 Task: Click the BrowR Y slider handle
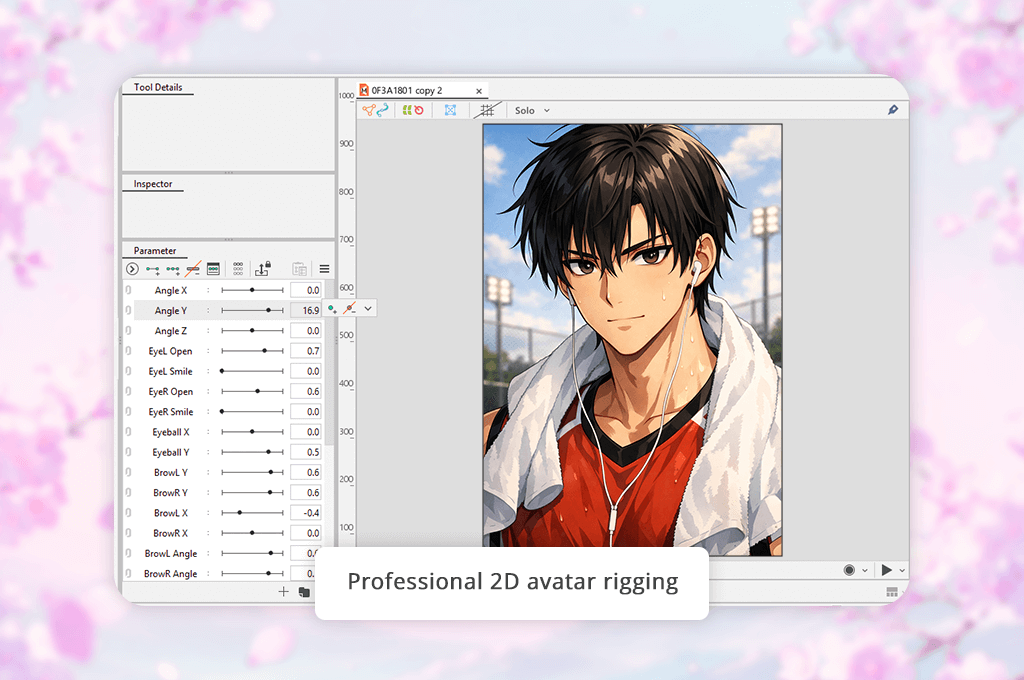270,493
